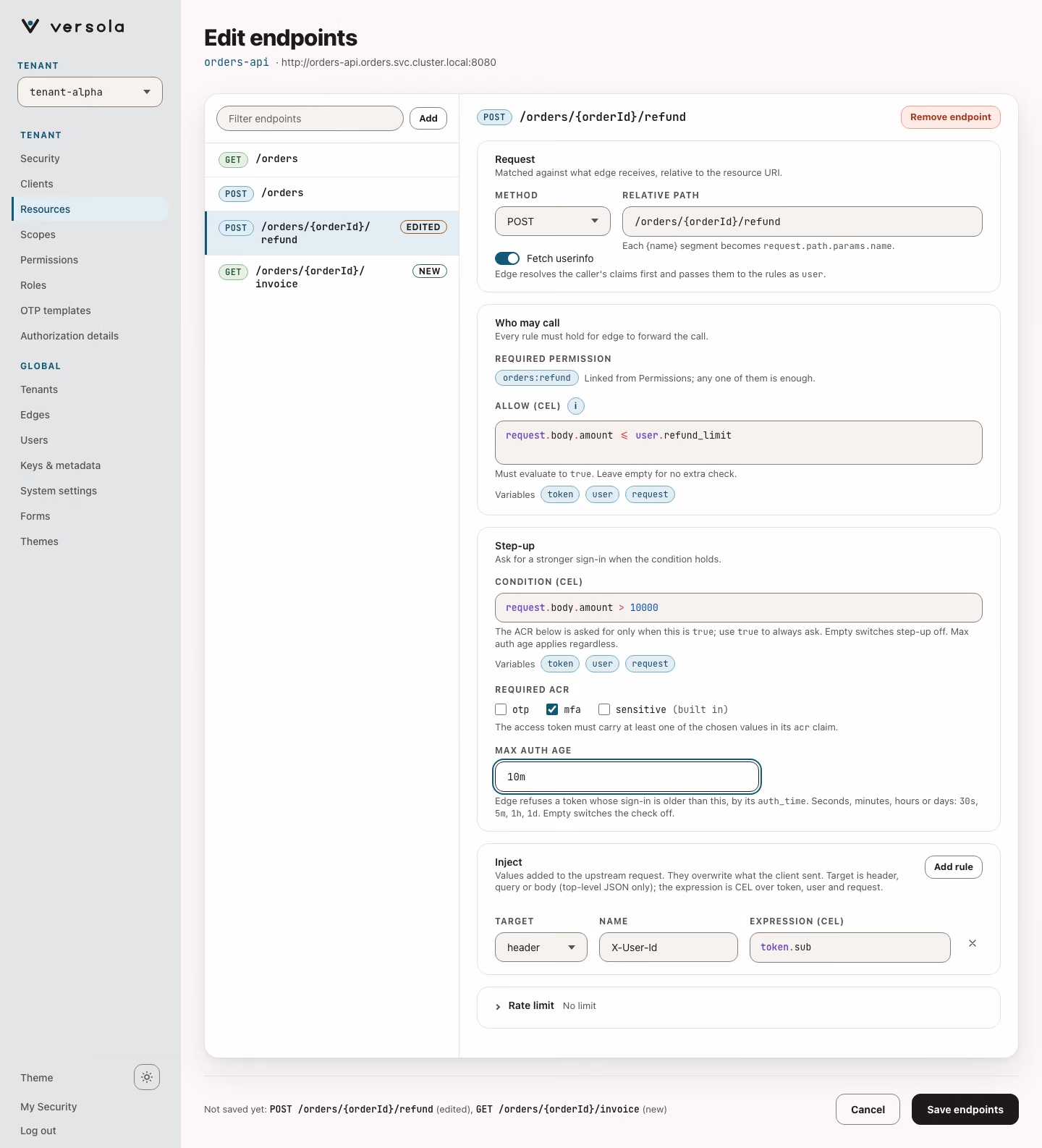The width and height of the screenshot is (1042, 1148).
Task: Select the POST /orders/{orderId}/refund endpoint
Action: tap(332, 233)
